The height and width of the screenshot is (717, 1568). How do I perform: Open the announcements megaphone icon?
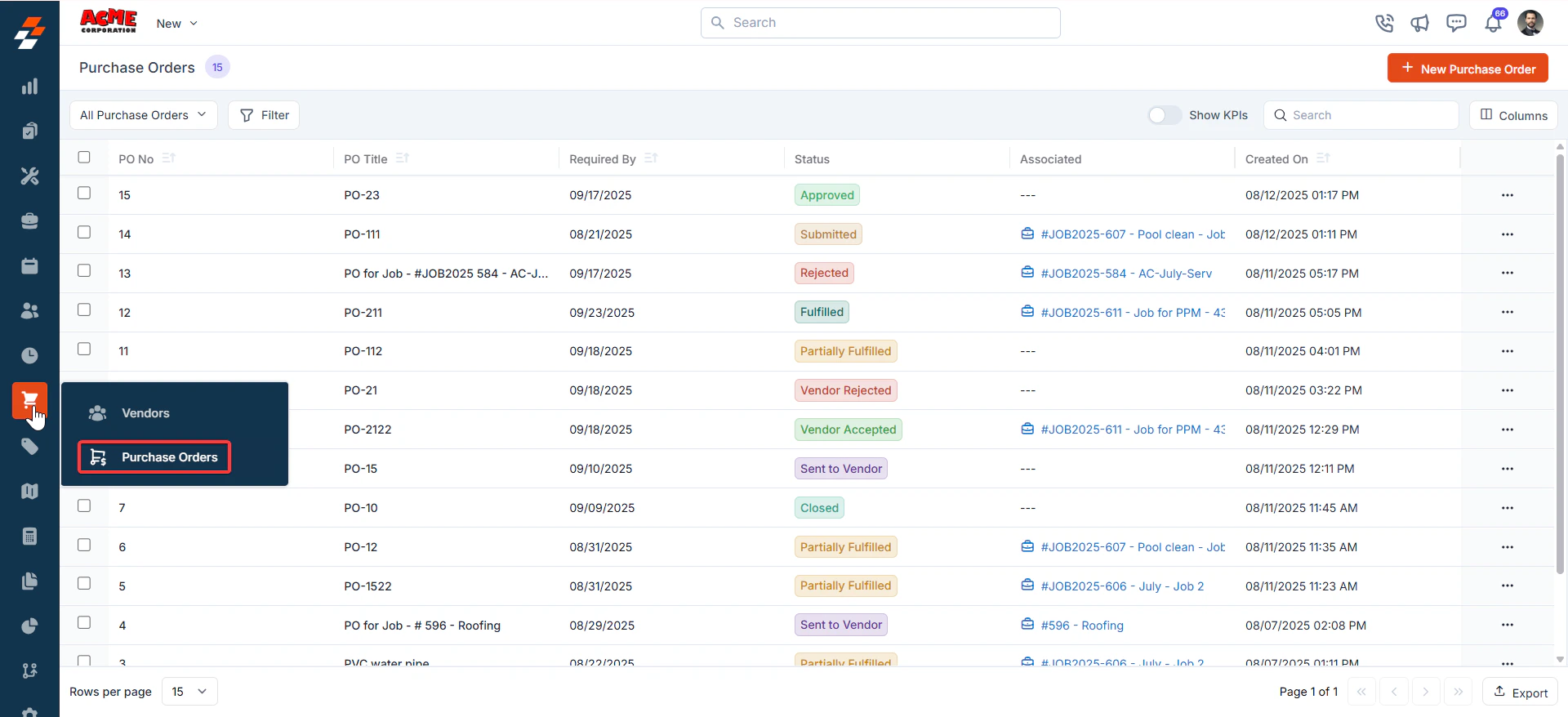pyautogui.click(x=1419, y=23)
